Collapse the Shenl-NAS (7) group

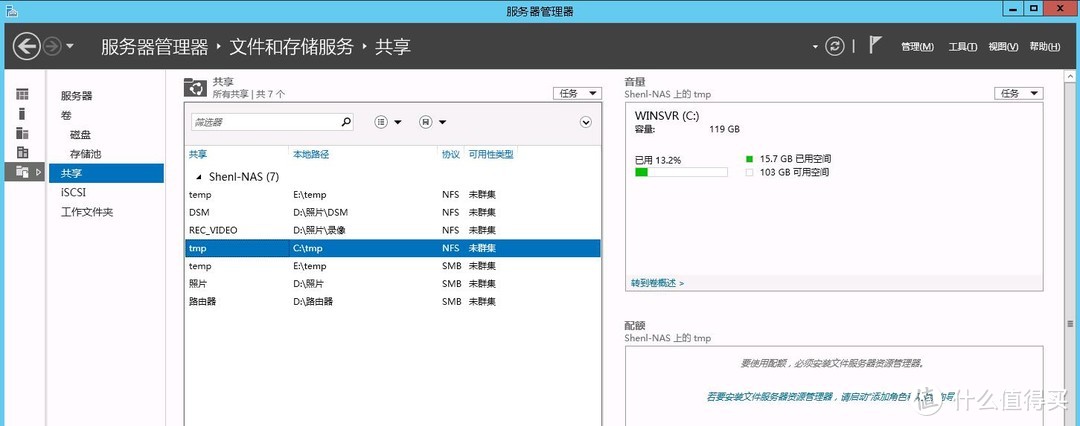click(197, 176)
